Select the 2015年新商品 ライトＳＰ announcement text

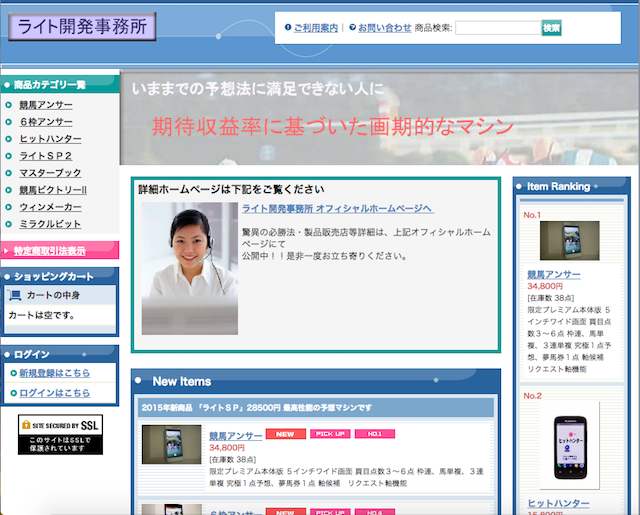pos(256,407)
